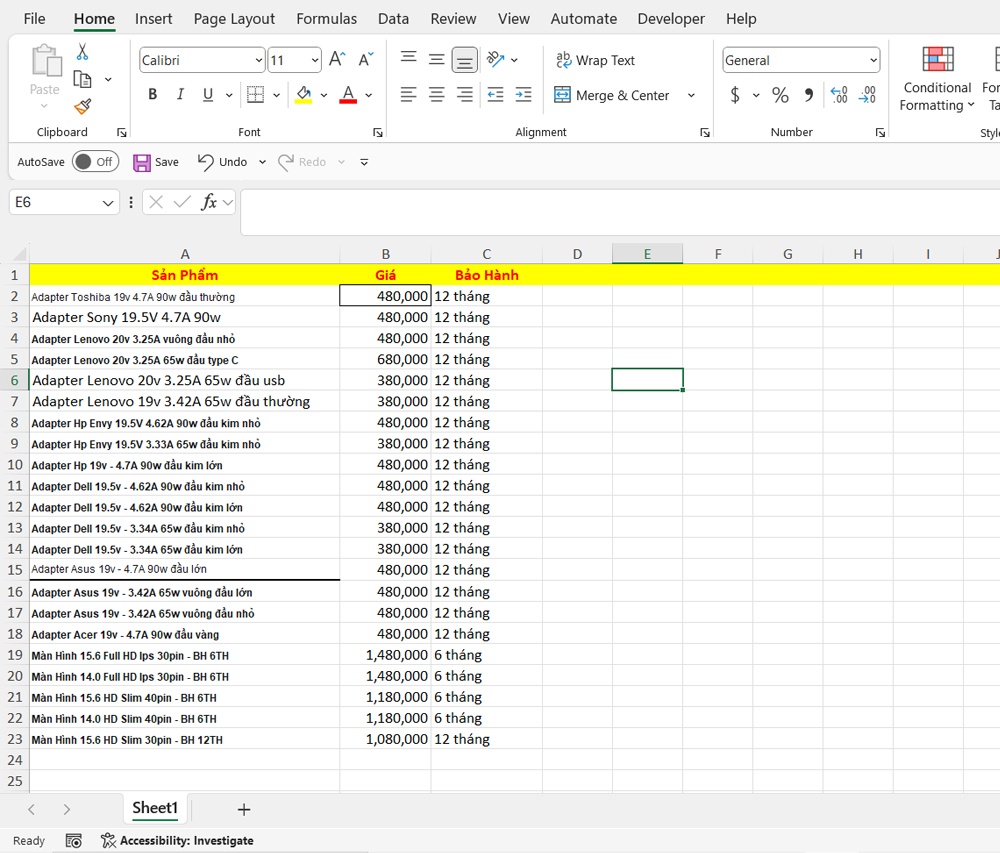Toggle Wrap Text for selected cells
The width and height of the screenshot is (1000, 853).
tap(595, 60)
